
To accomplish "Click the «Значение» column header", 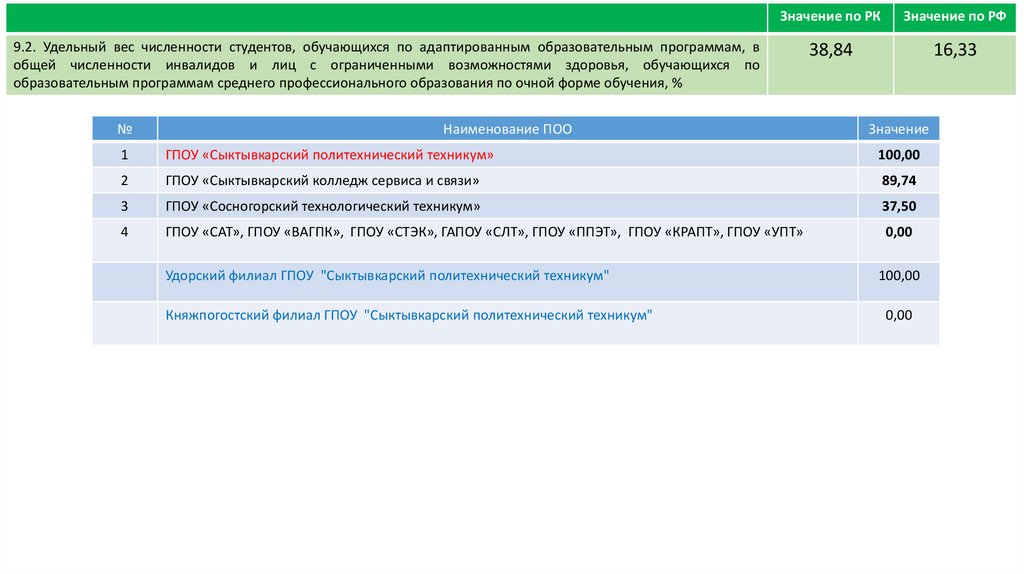I will pos(898,129).
